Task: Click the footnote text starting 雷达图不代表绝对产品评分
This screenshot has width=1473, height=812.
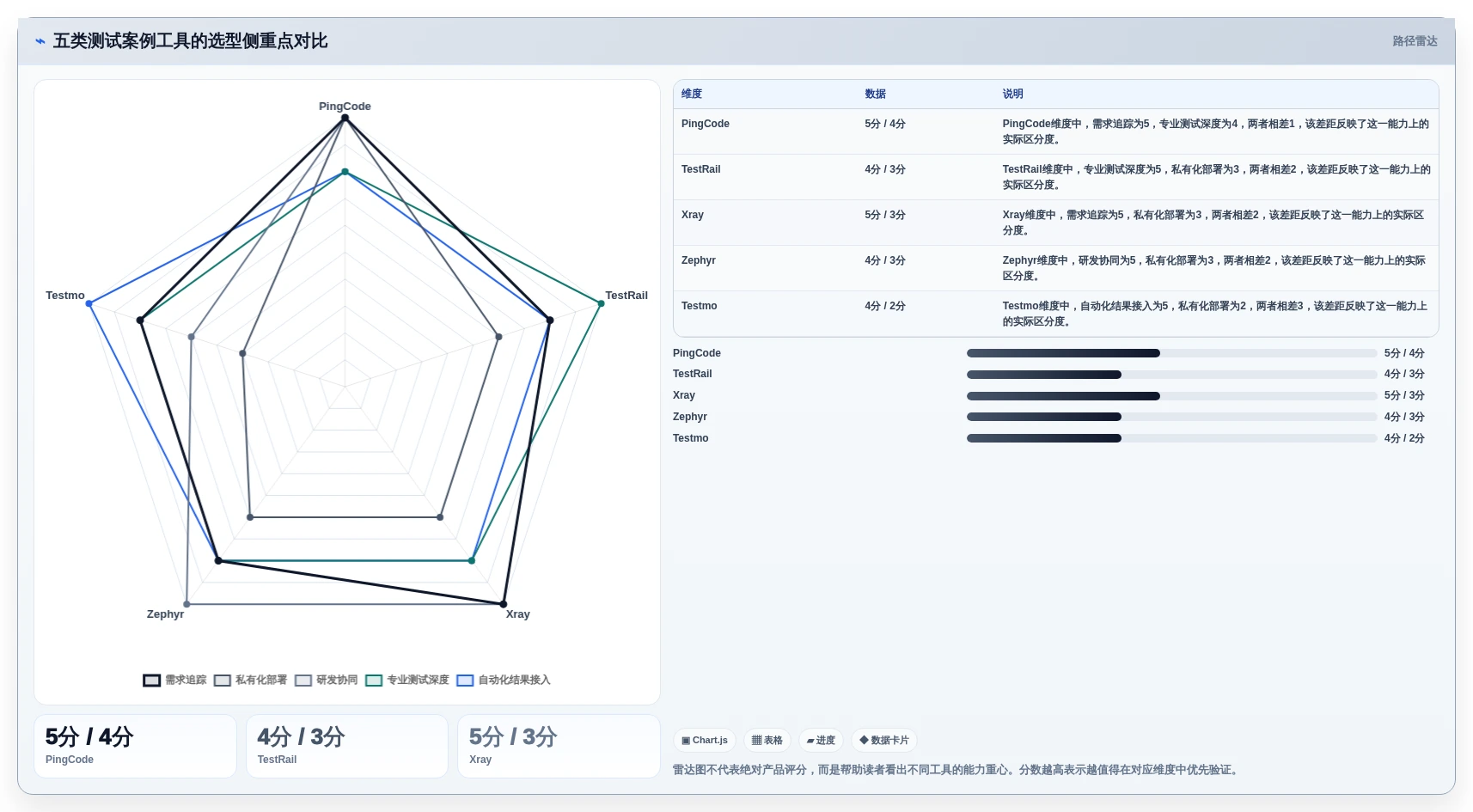Action: 957,770
